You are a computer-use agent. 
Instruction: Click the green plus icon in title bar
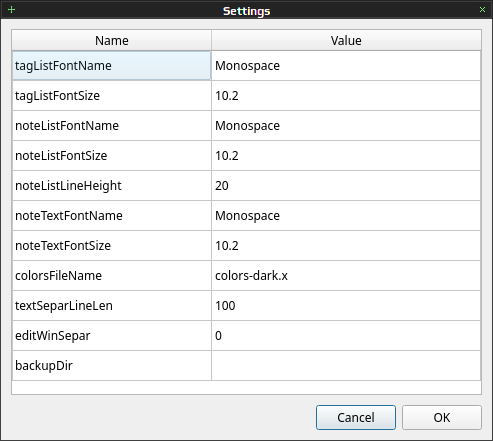click(11, 10)
